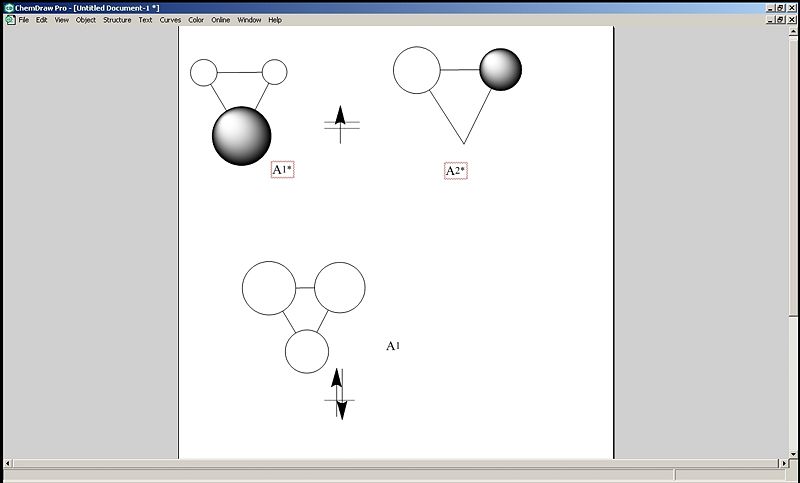This screenshot has height=483, width=800.
Task: Select the paired up-down arrows energy level
Action: coord(339,394)
